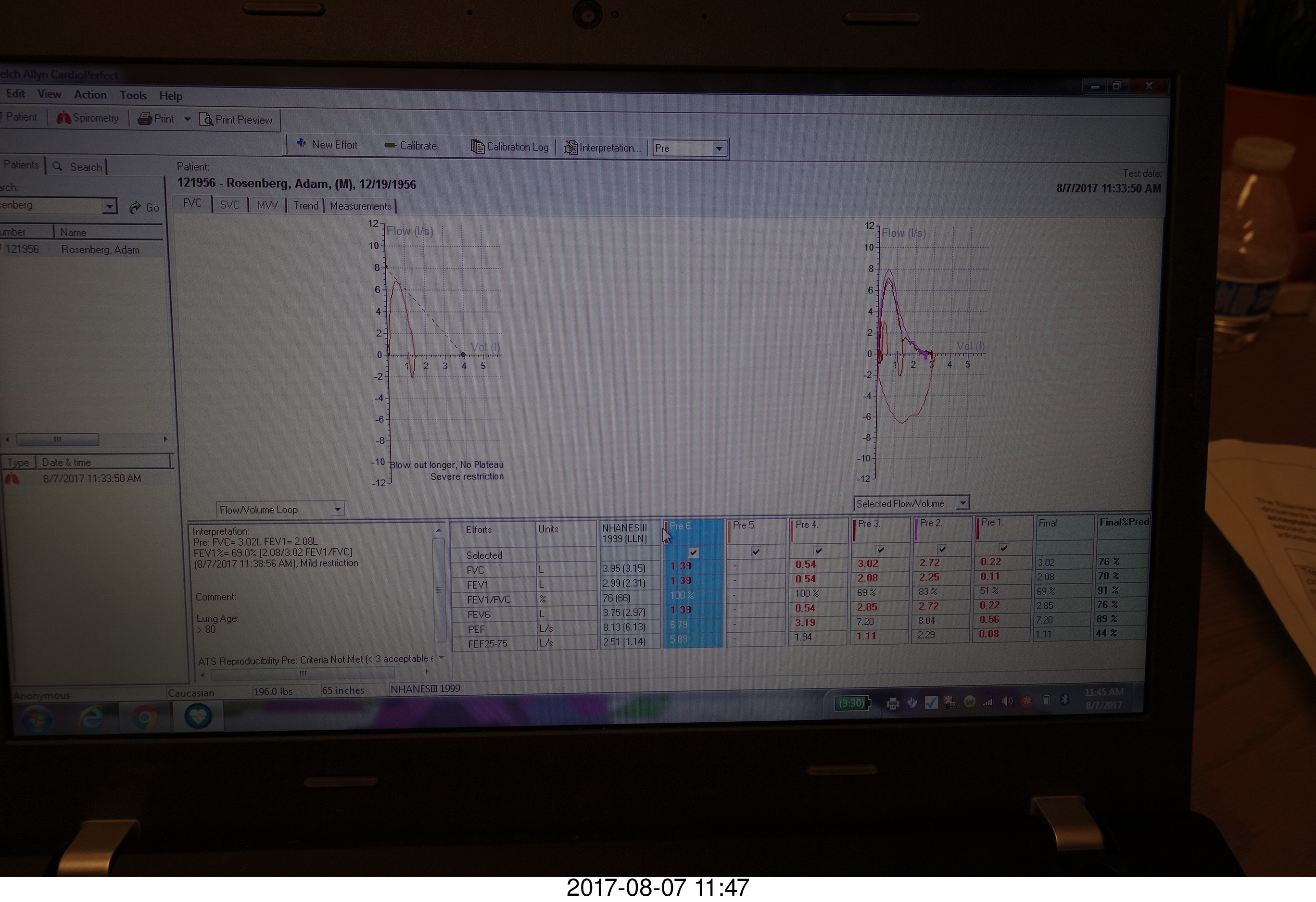Toggle the Pre 6 selected checkbox
The width and height of the screenshot is (1316, 902).
(693, 552)
